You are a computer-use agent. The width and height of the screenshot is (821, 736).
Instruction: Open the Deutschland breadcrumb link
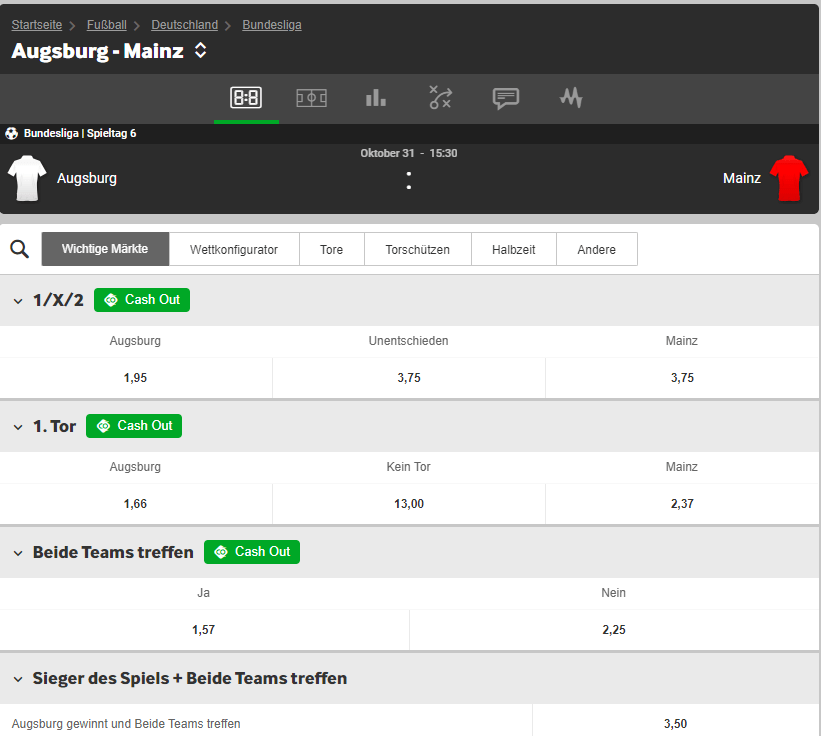tap(184, 25)
